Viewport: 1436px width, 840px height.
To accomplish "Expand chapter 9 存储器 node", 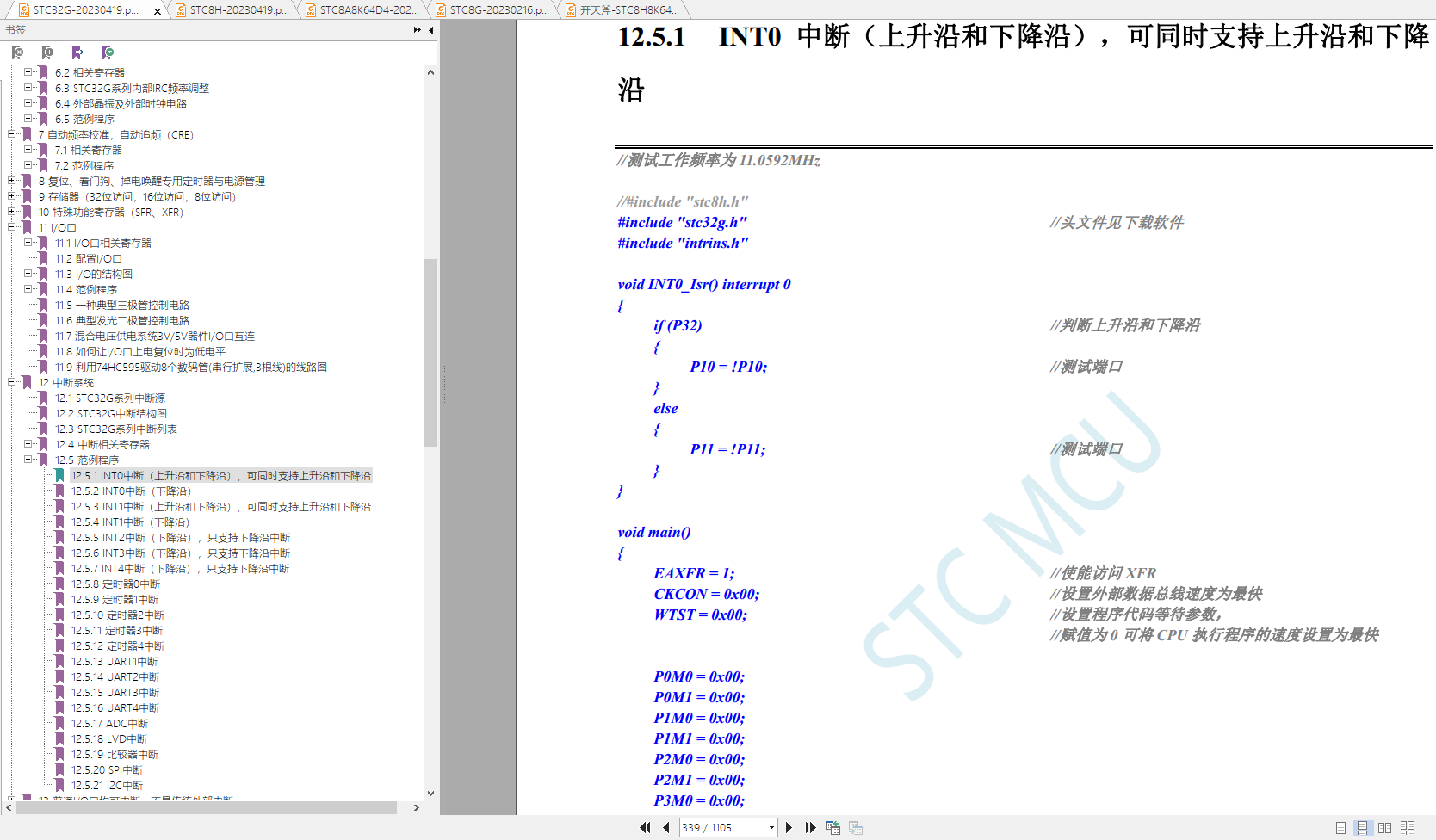I will [12, 196].
